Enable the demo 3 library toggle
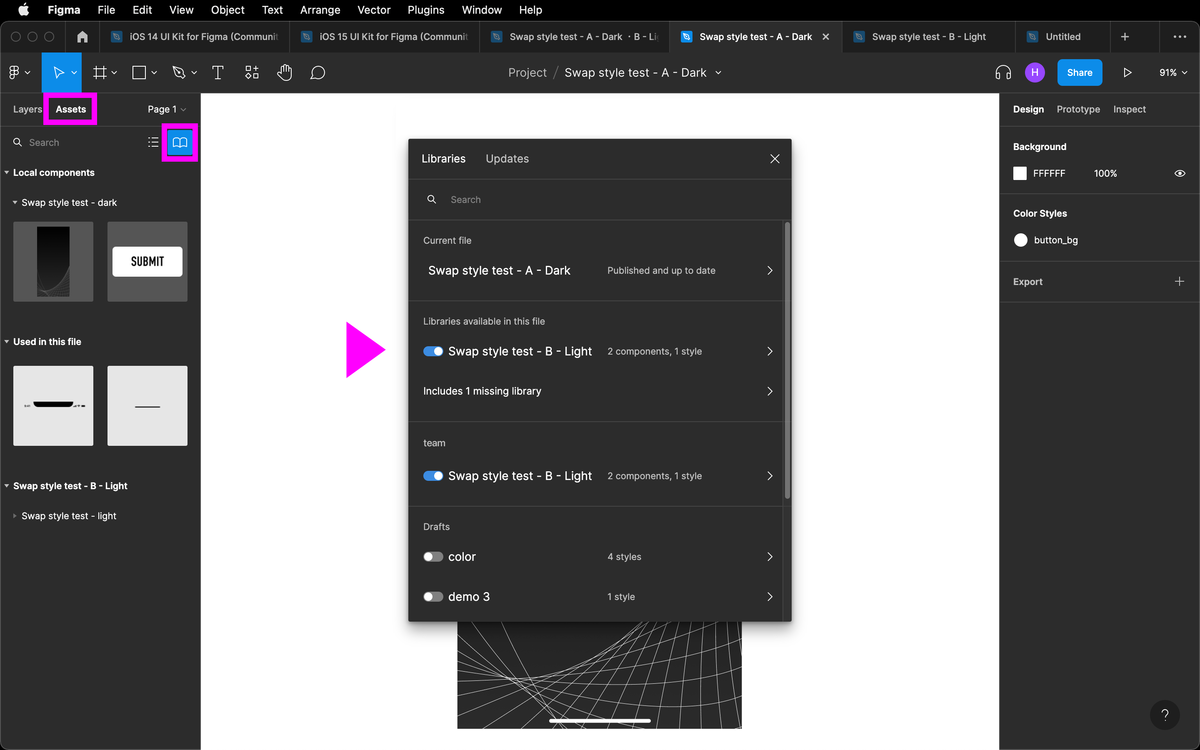 433,597
